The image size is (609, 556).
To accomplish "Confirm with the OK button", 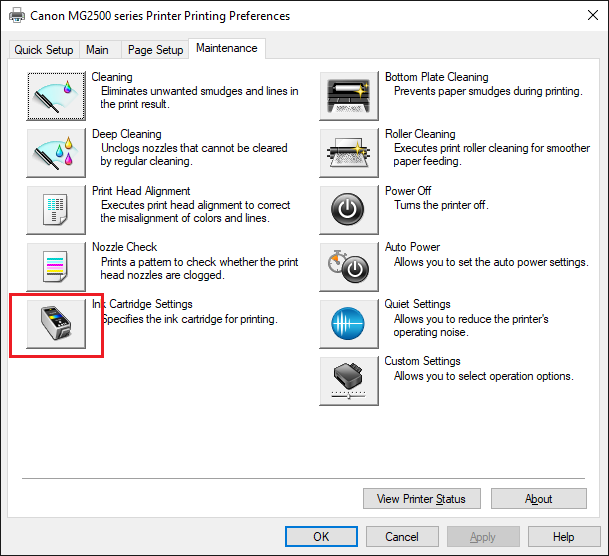I will pyautogui.click(x=321, y=537).
